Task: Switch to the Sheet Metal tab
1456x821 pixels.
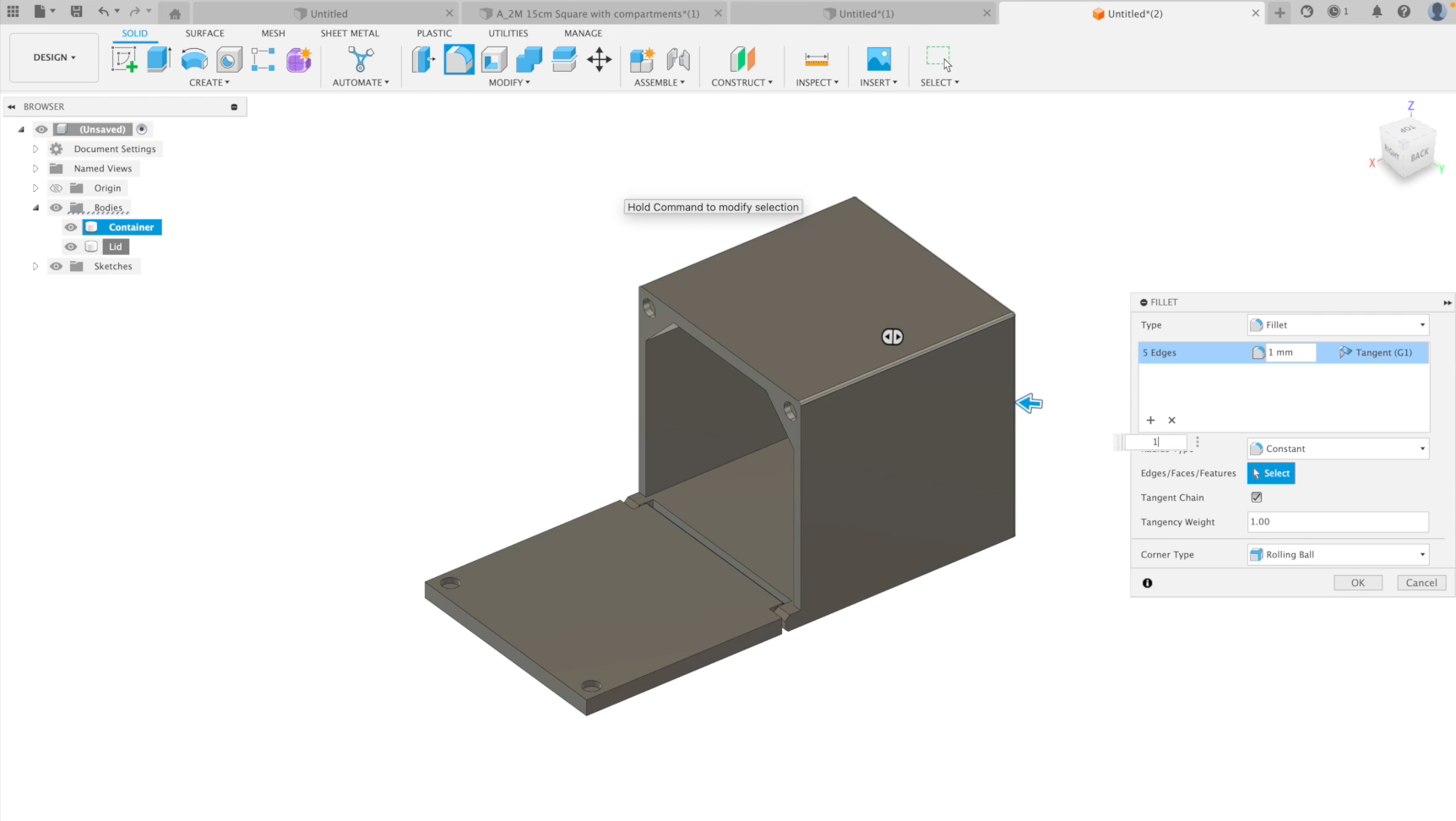Action: (x=350, y=33)
